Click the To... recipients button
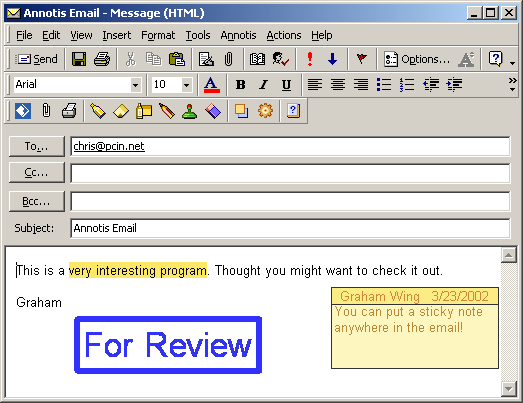The height and width of the screenshot is (403, 523). (x=37, y=146)
